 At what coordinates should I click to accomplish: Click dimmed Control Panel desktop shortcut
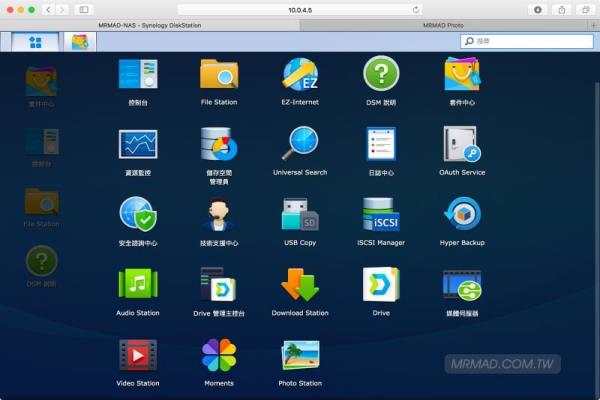point(41,147)
